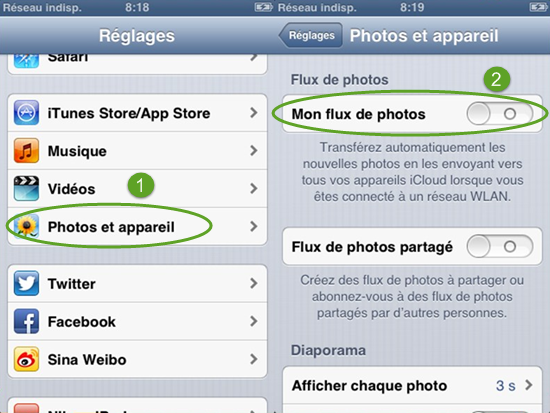The image size is (550, 413).
Task: Tap the Afficher chaque photo label
Action: (369, 386)
